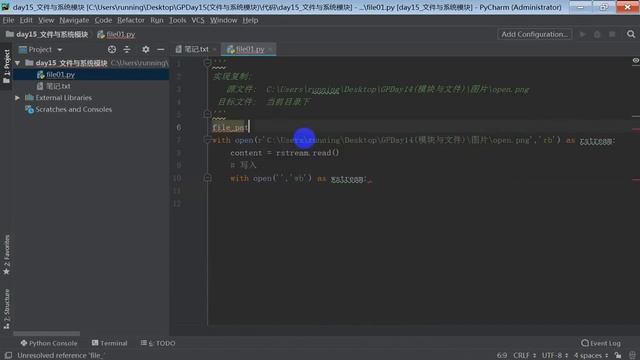Click the Collapse All icon in Project panel
This screenshot has width=640, height=360.
(127, 49)
